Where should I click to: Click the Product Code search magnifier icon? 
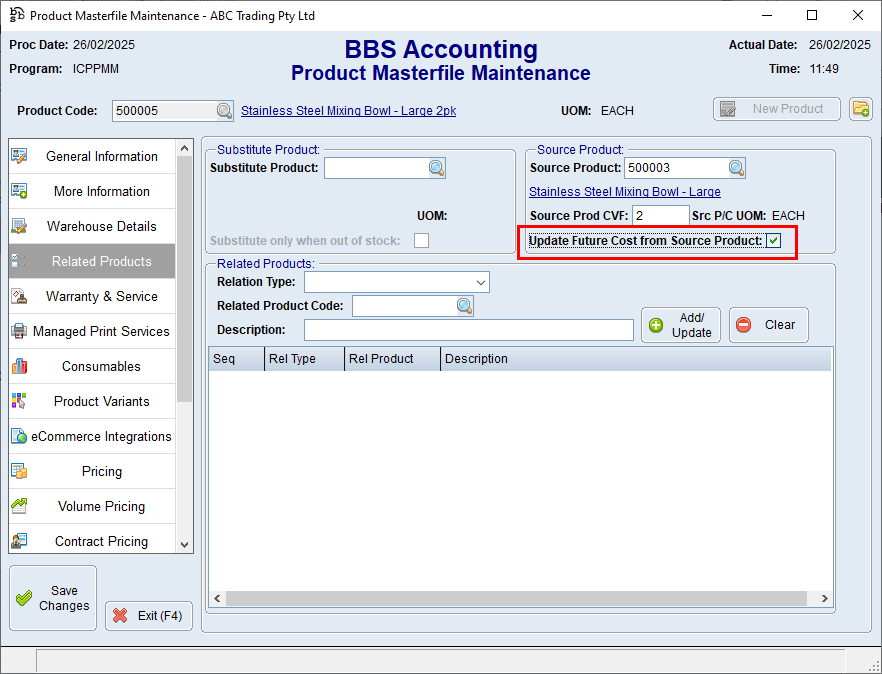pyautogui.click(x=225, y=111)
